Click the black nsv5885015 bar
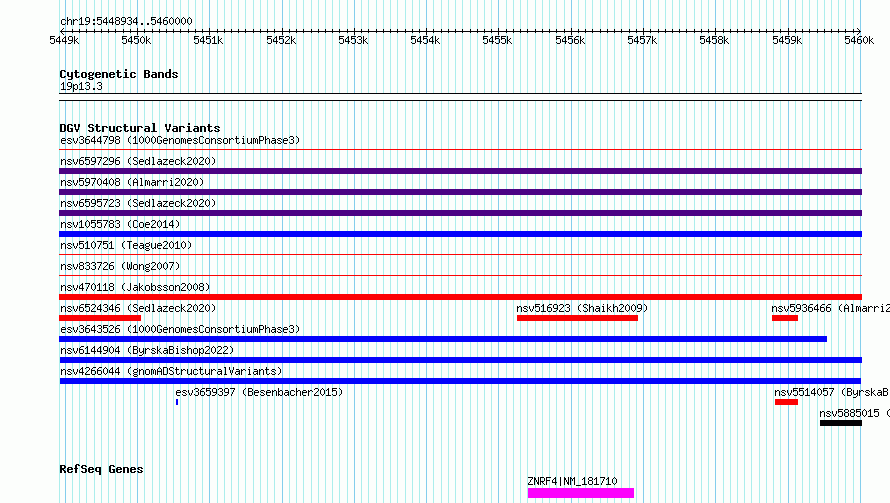Image resolution: width=890 pixels, height=503 pixels. (x=841, y=423)
